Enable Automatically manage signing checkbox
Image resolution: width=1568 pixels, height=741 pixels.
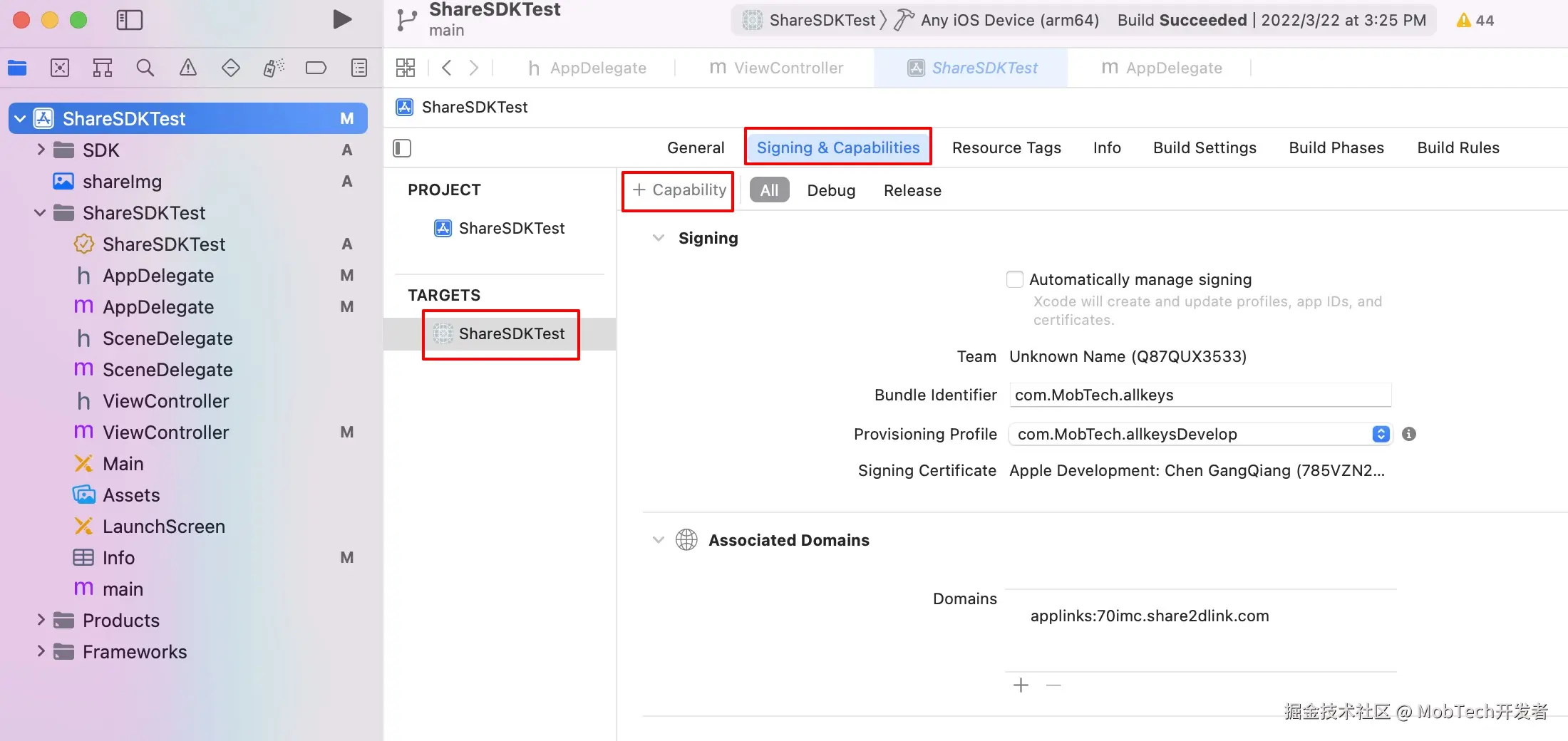coord(1015,279)
